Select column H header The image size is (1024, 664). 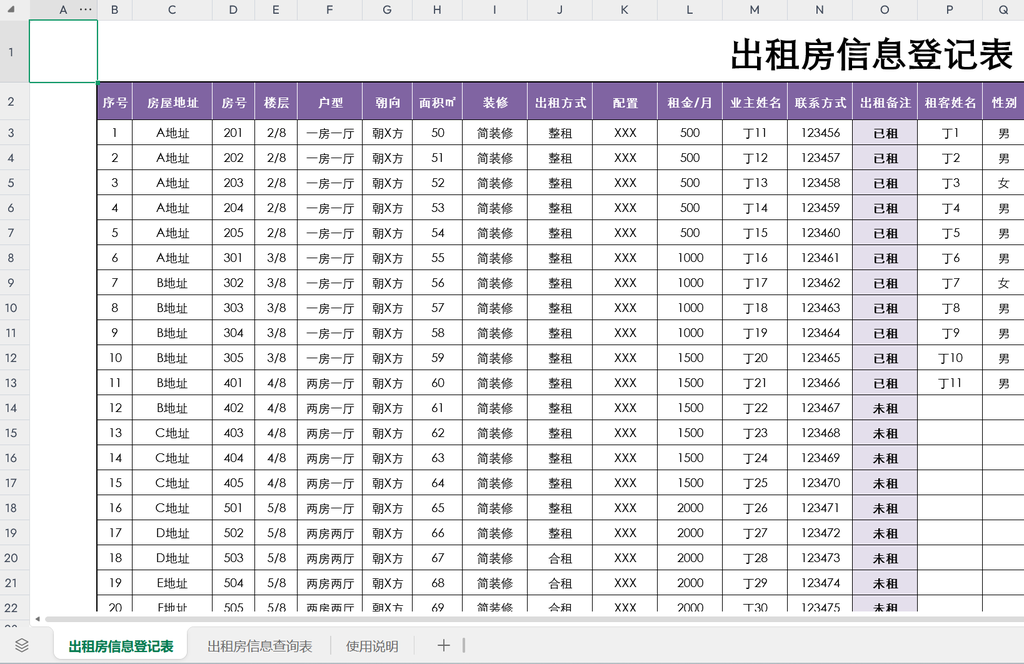(438, 10)
